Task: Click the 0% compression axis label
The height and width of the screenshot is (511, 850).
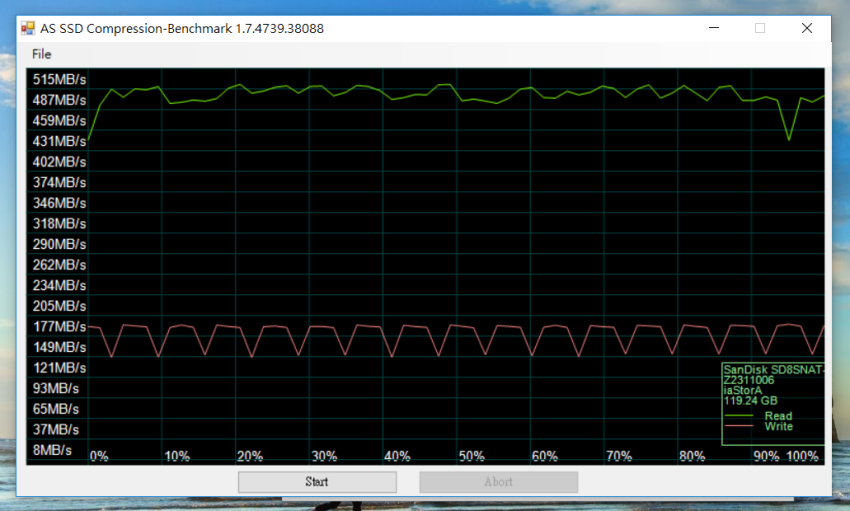Action: coord(99,456)
